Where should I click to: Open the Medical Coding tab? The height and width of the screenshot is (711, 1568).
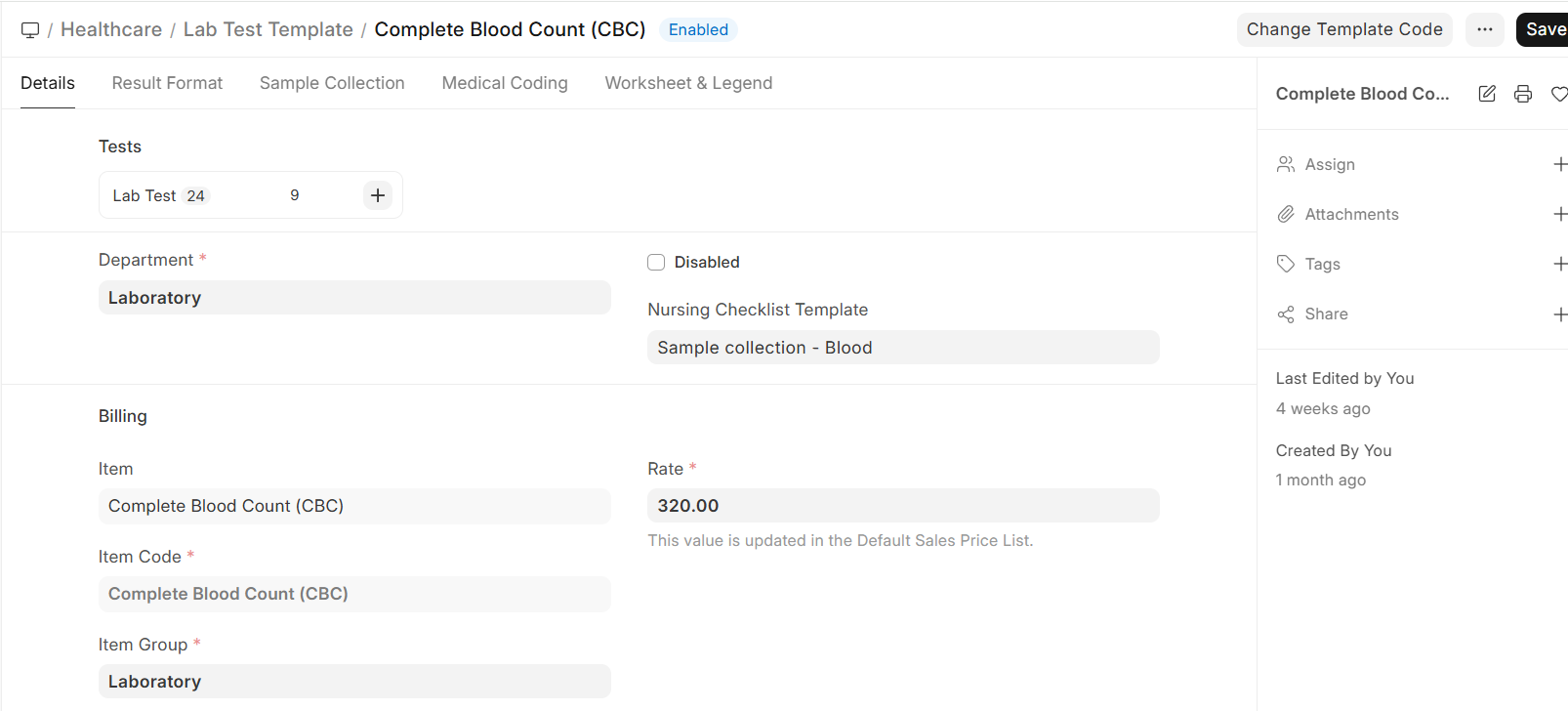(505, 83)
